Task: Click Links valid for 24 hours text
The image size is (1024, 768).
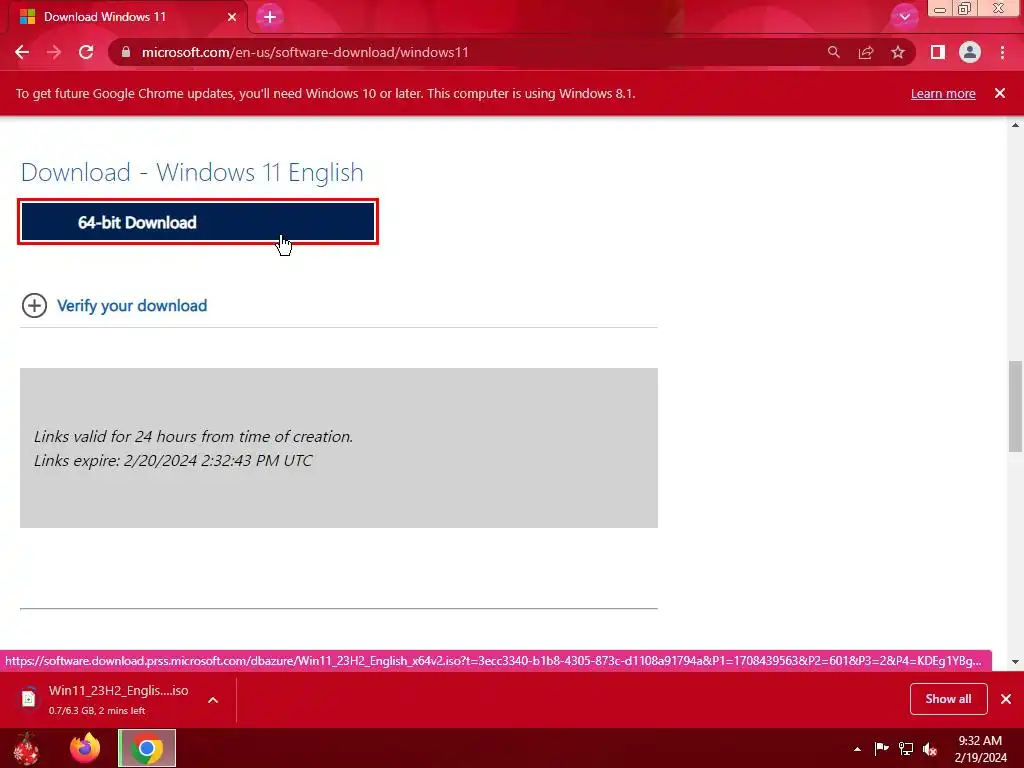Action: [193, 436]
